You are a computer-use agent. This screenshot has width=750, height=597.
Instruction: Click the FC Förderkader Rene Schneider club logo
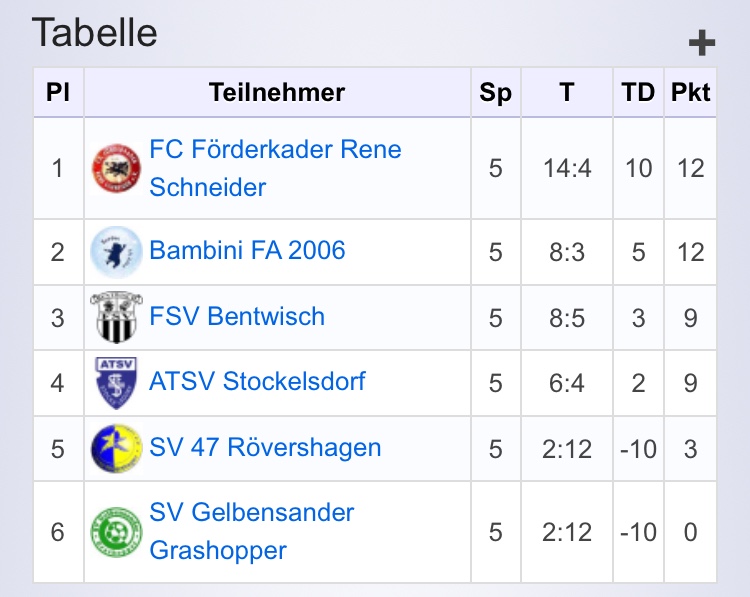click(x=116, y=168)
